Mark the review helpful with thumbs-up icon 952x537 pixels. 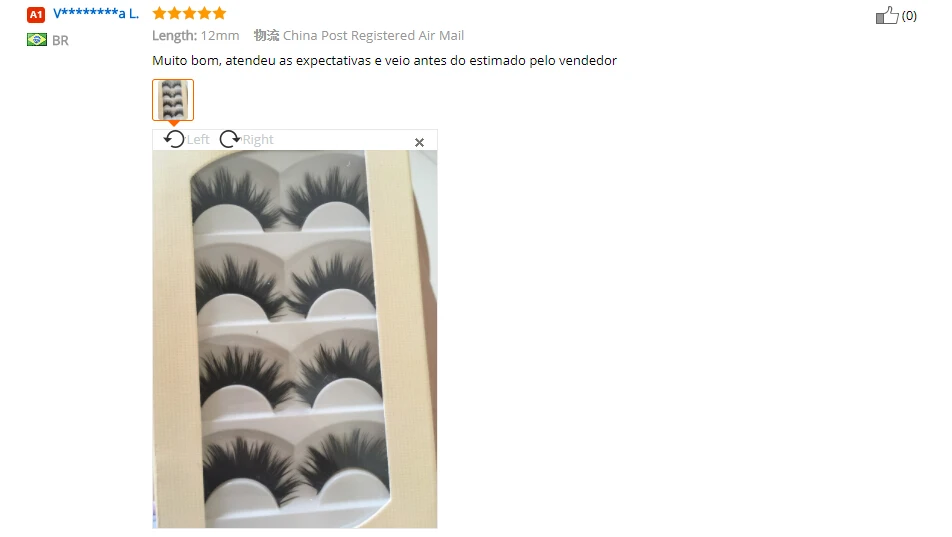coord(886,15)
